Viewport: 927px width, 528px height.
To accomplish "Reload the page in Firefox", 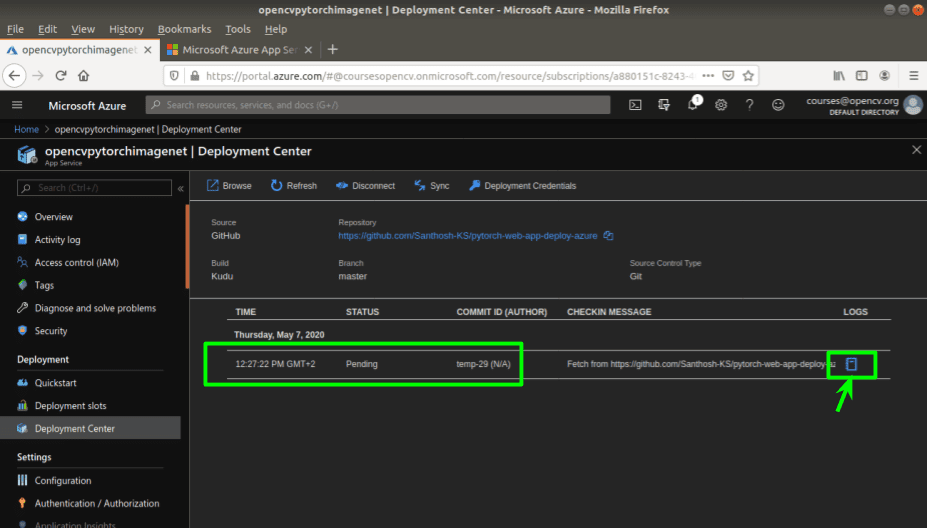I will tap(60, 76).
